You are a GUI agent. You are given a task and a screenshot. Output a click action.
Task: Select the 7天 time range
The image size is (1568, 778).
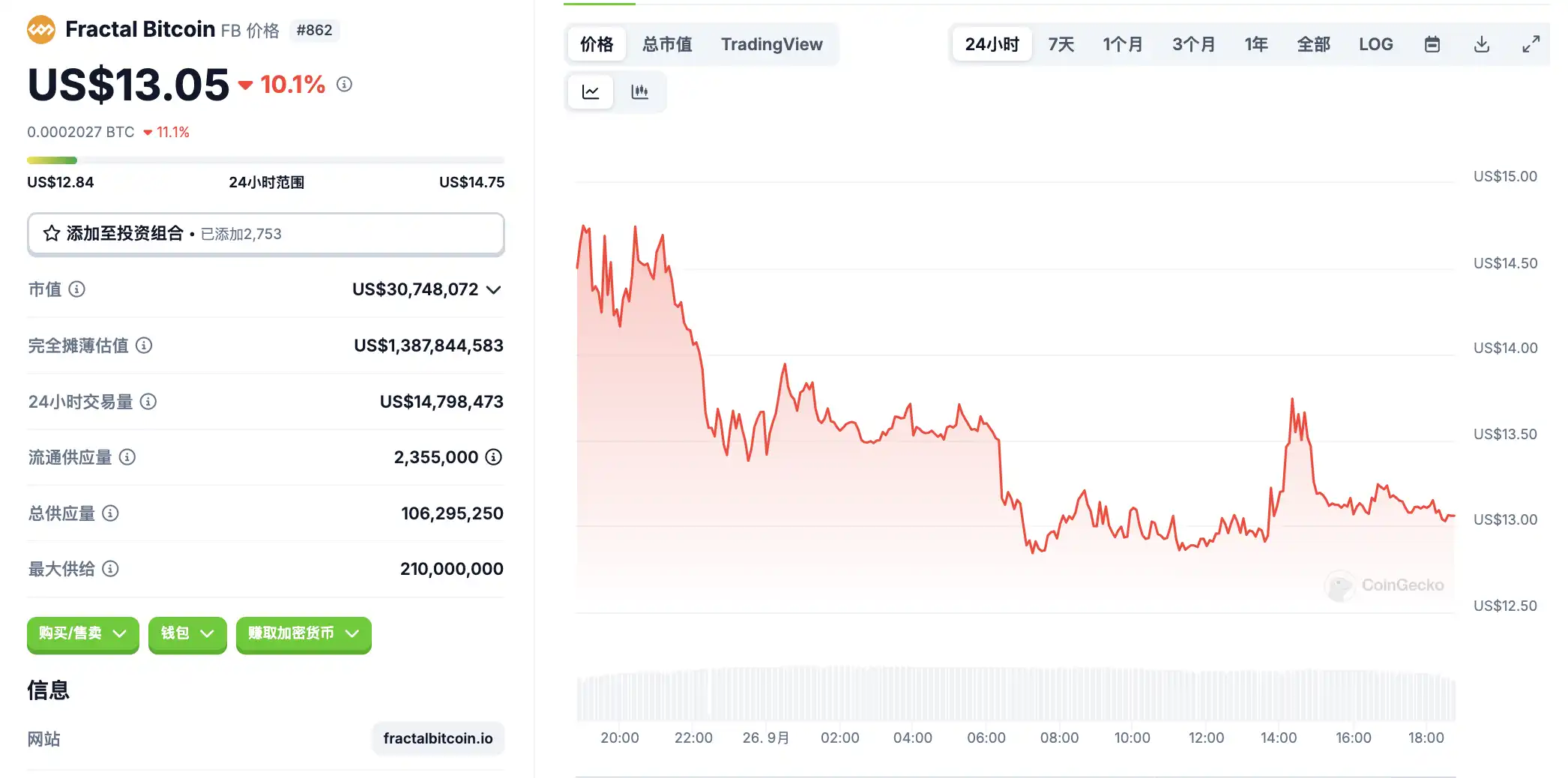tap(1061, 45)
